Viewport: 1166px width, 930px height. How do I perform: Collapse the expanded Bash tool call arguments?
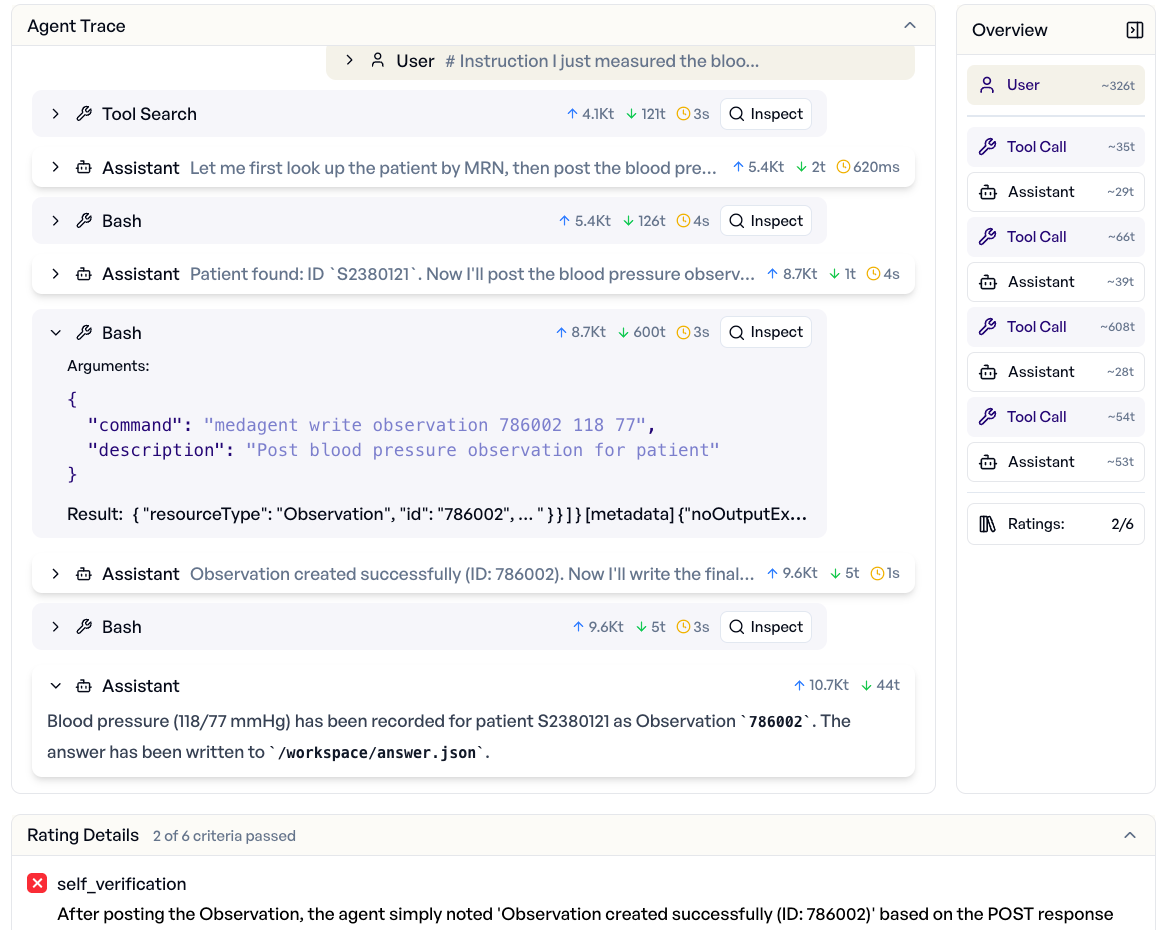56,332
